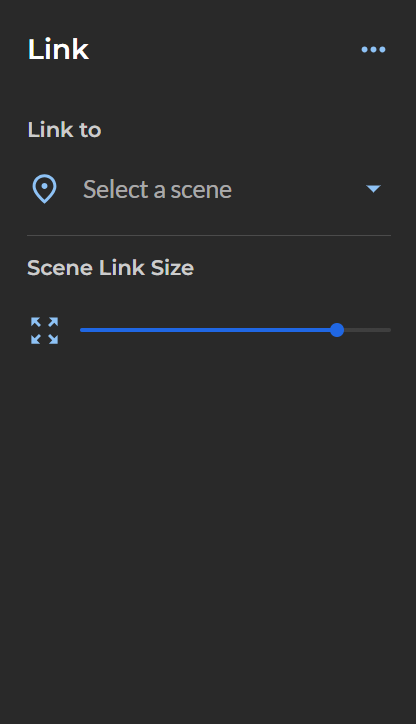Click the "Link to" section label
This screenshot has height=724, width=416.
pyautogui.click(x=64, y=130)
